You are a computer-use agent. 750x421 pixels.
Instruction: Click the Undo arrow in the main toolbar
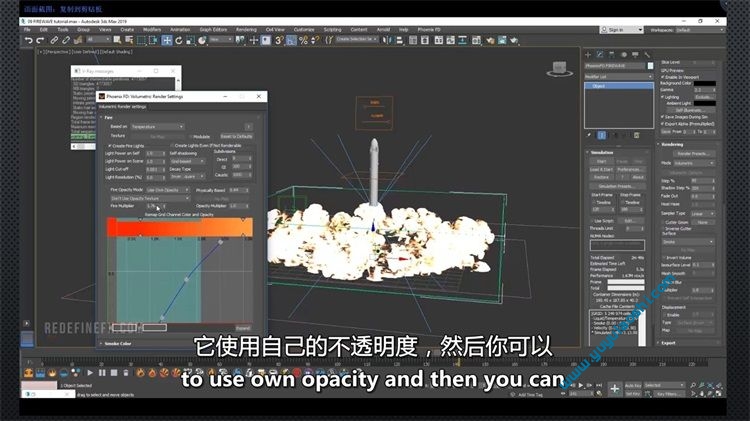(x=29, y=41)
